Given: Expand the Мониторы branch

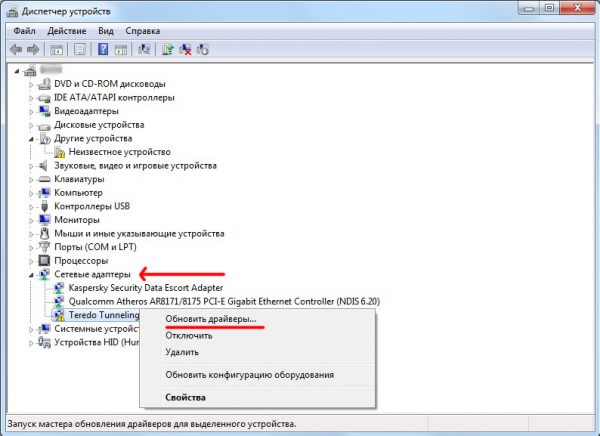Looking at the screenshot, I should coord(31,220).
